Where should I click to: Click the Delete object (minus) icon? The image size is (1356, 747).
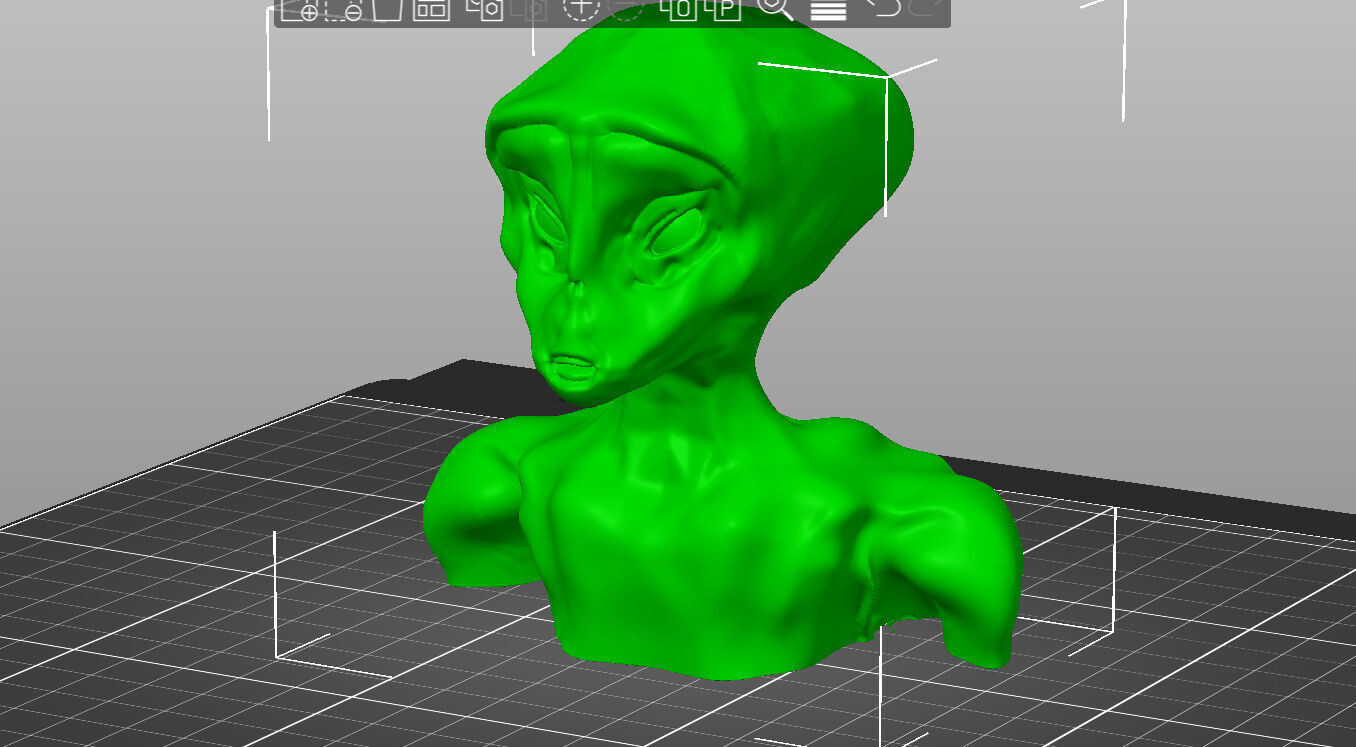(343, 9)
